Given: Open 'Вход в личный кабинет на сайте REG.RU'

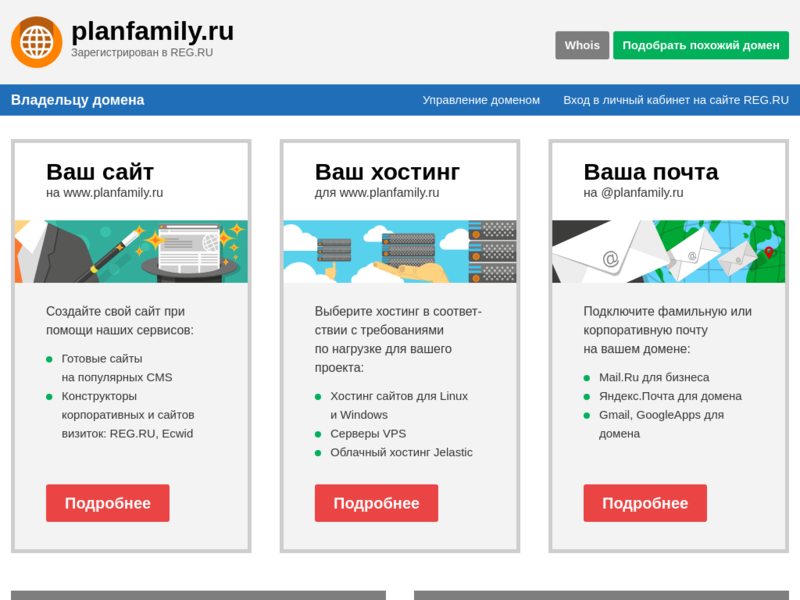Looking at the screenshot, I should pos(676,100).
